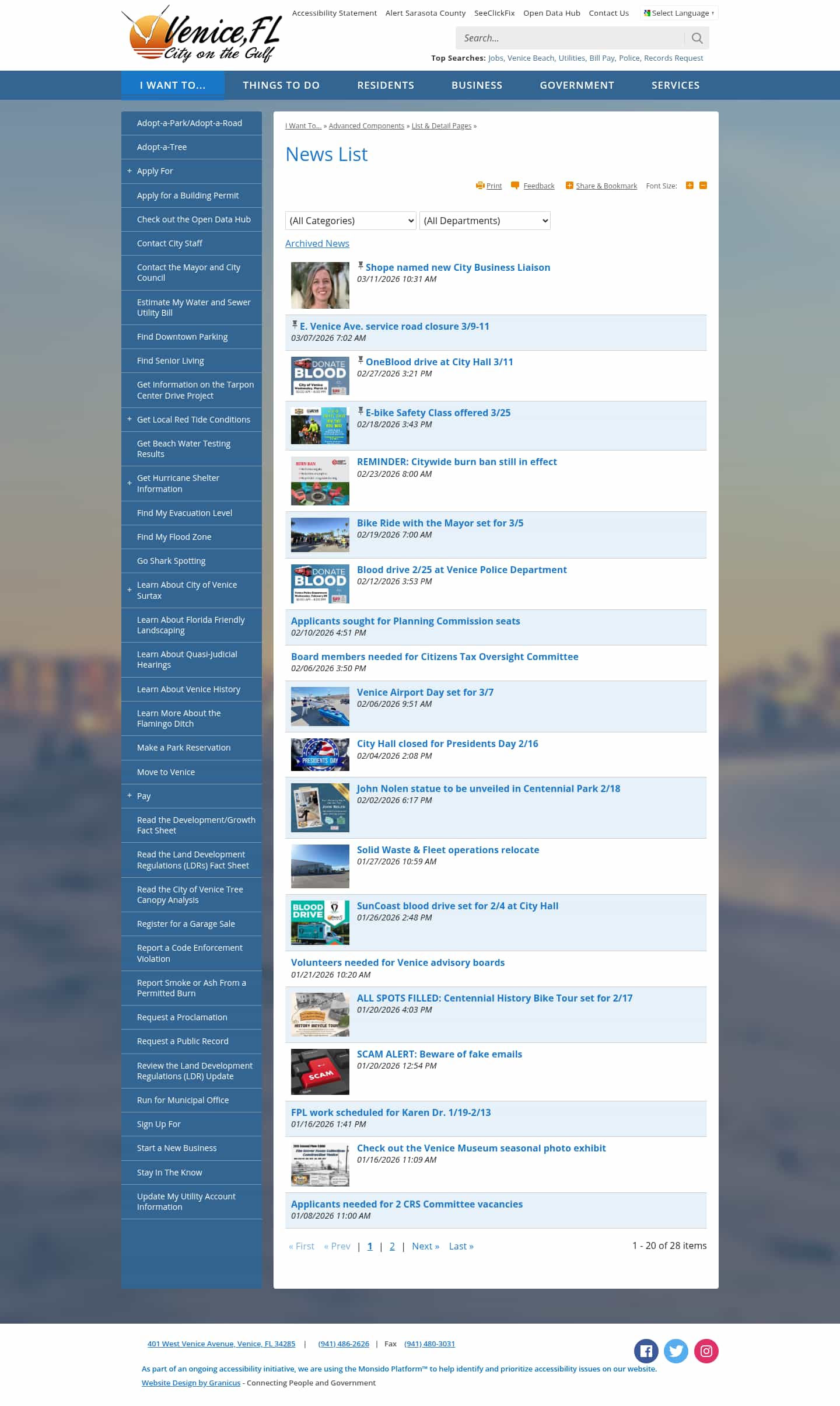
Task: Click the Share & Bookmark plus icon
Action: coord(569,186)
